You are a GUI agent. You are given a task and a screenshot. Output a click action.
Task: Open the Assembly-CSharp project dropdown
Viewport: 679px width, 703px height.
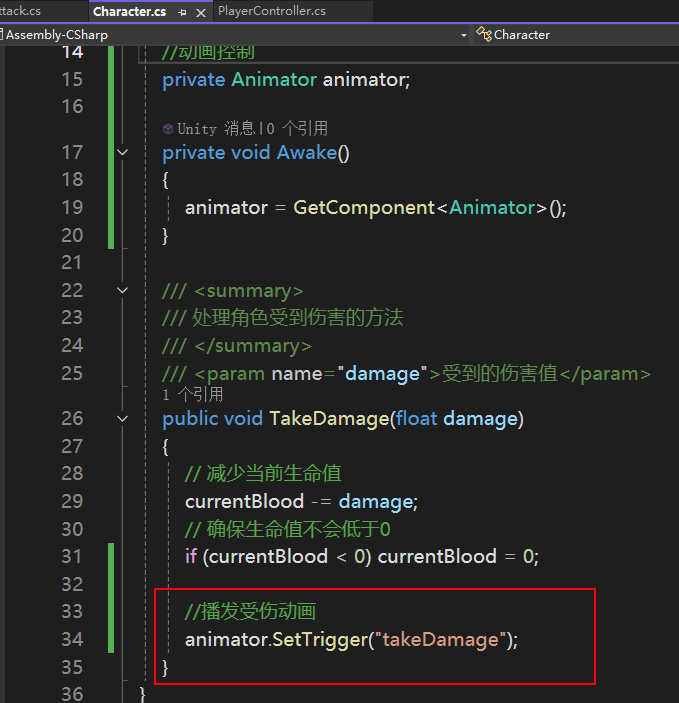point(463,35)
